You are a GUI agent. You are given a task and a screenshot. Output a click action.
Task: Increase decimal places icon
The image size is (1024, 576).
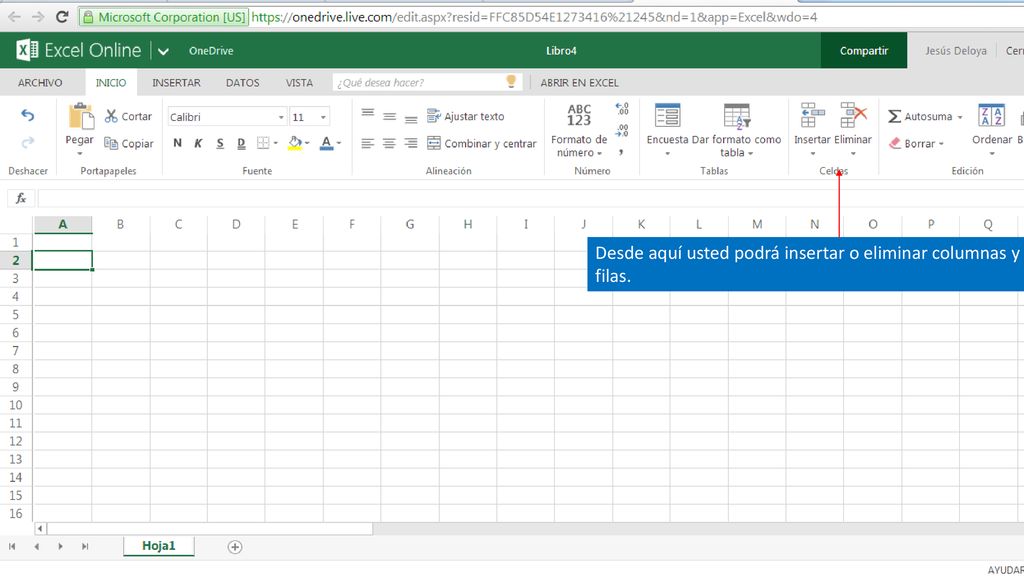pos(622,108)
